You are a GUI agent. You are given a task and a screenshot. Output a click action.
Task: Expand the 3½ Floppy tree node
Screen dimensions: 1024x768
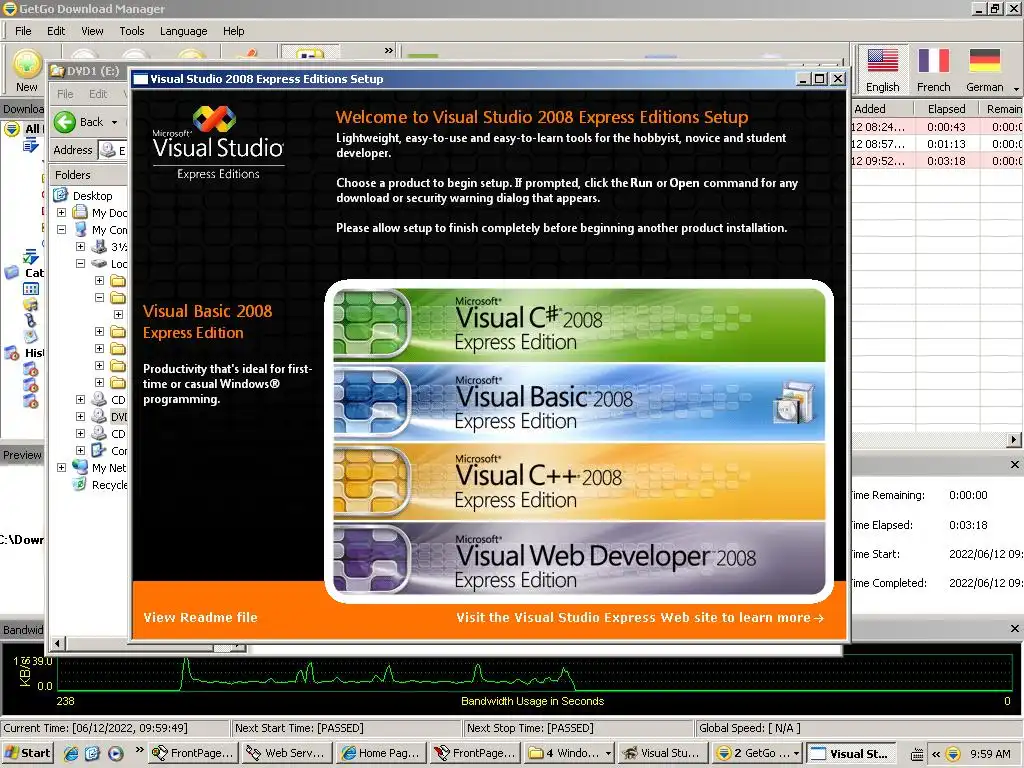80,247
